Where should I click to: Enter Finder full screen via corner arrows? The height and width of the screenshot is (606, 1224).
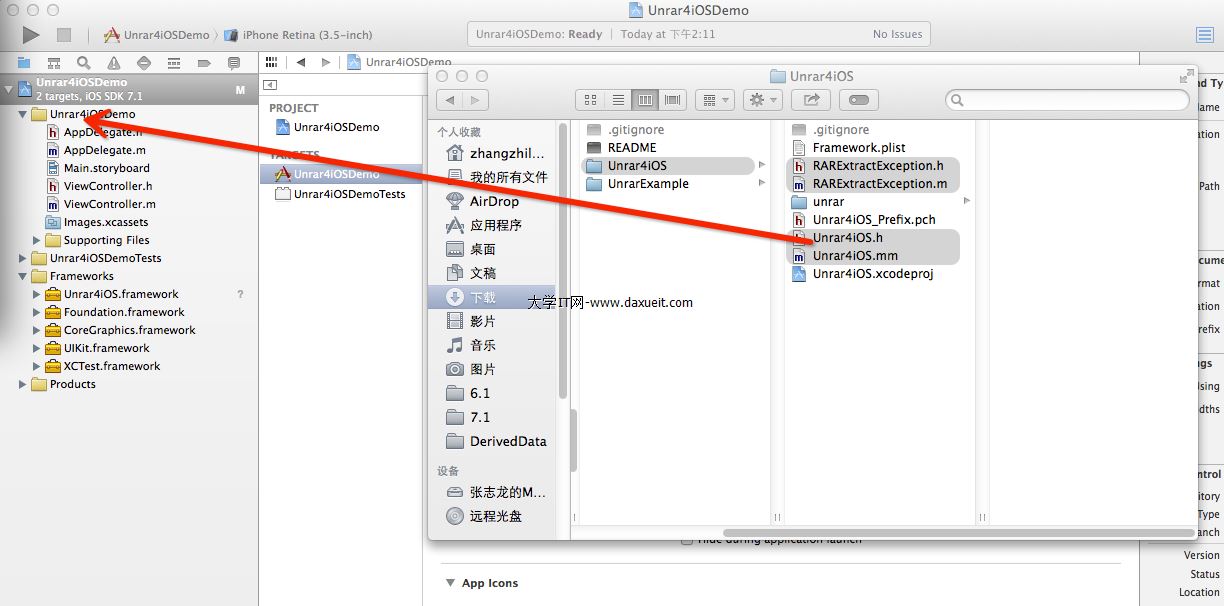1186,76
